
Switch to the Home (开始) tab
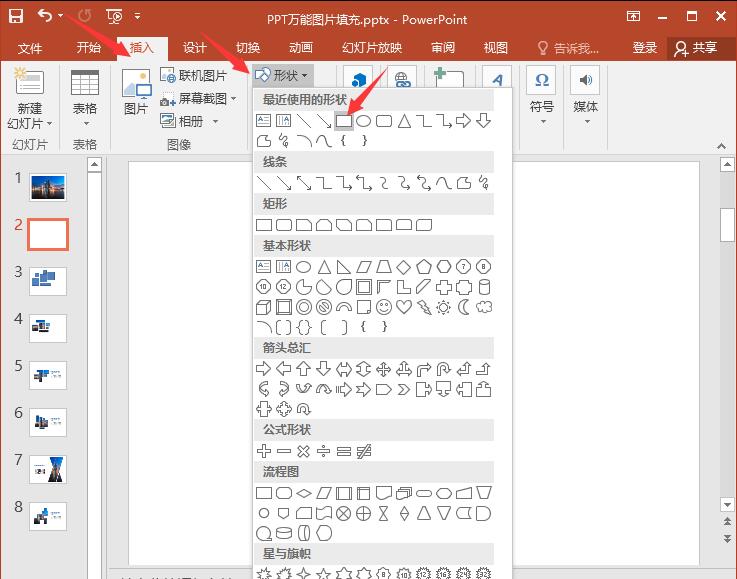pyautogui.click(x=89, y=48)
